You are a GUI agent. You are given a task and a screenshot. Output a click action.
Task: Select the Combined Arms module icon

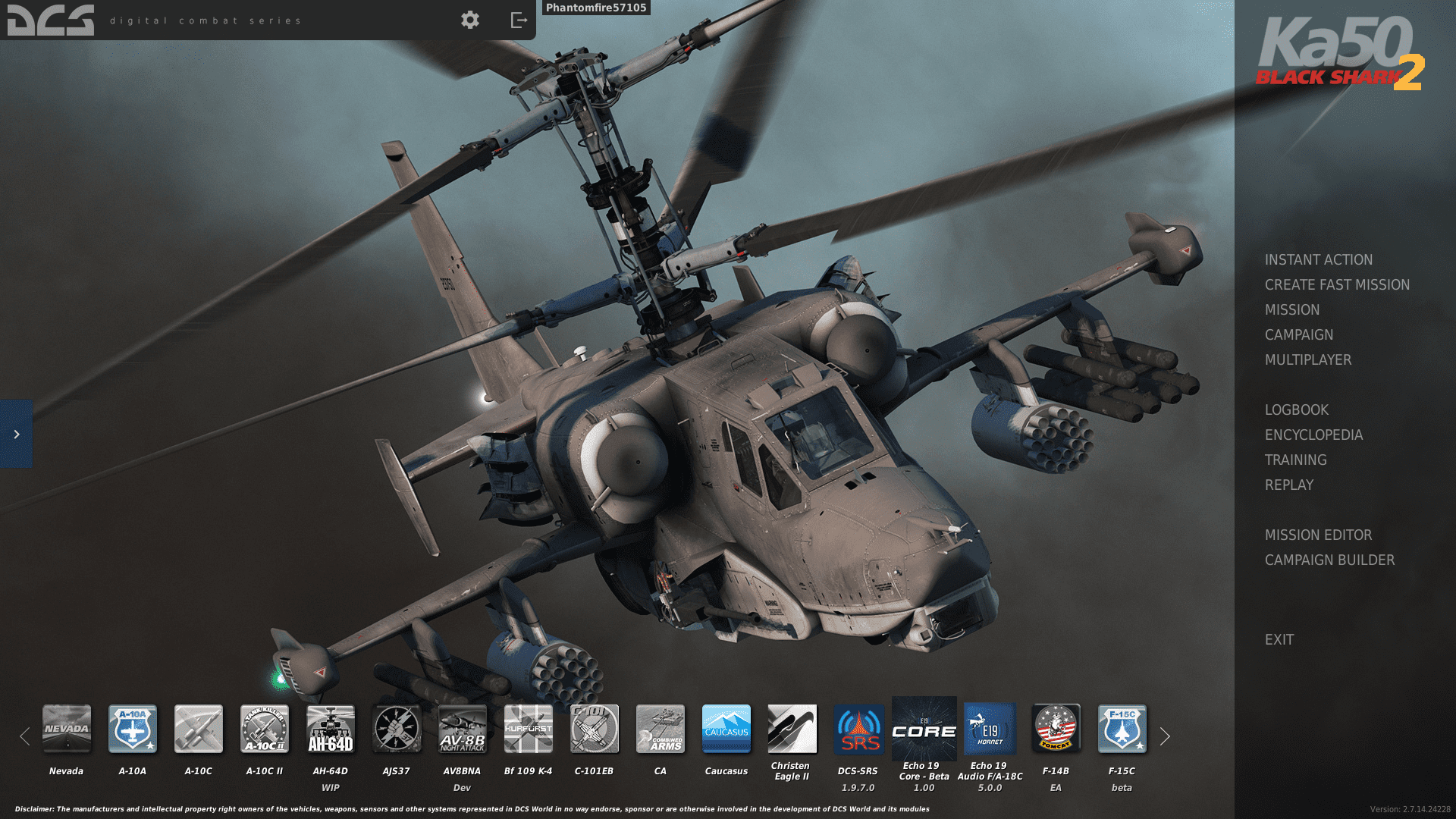(x=661, y=729)
